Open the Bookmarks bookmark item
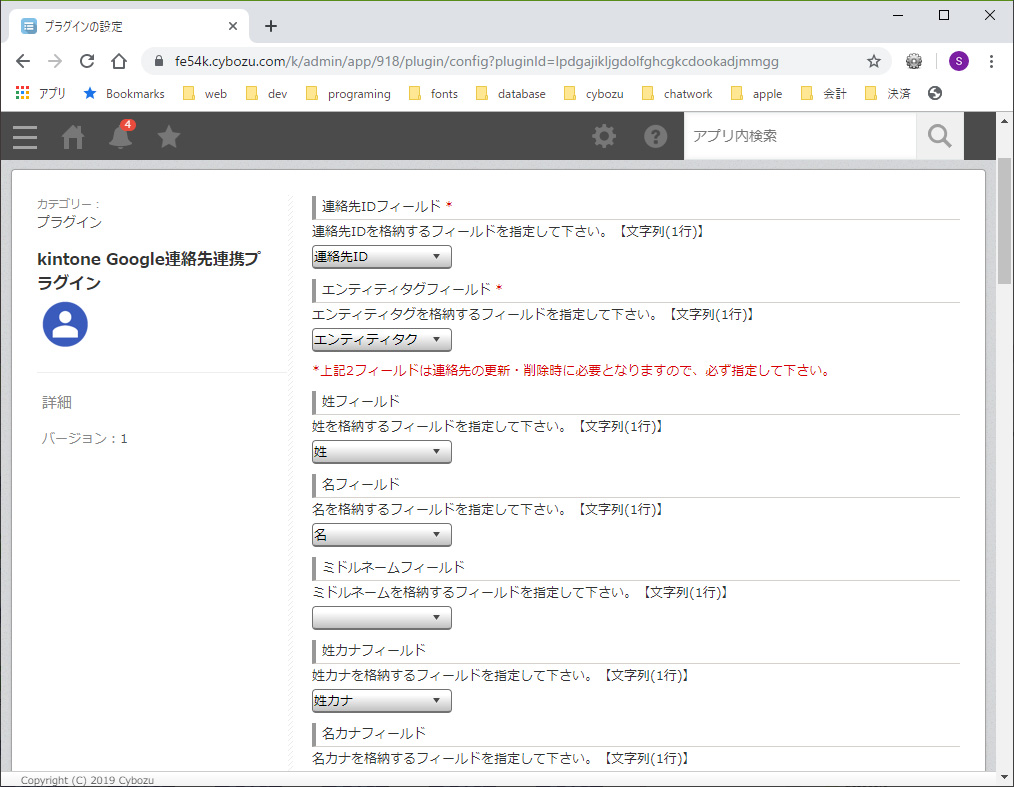 coord(124,94)
